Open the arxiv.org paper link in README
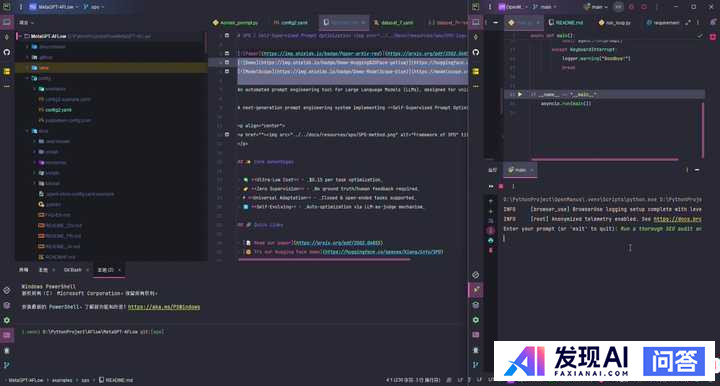The height and width of the screenshot is (386, 720). 338,243
